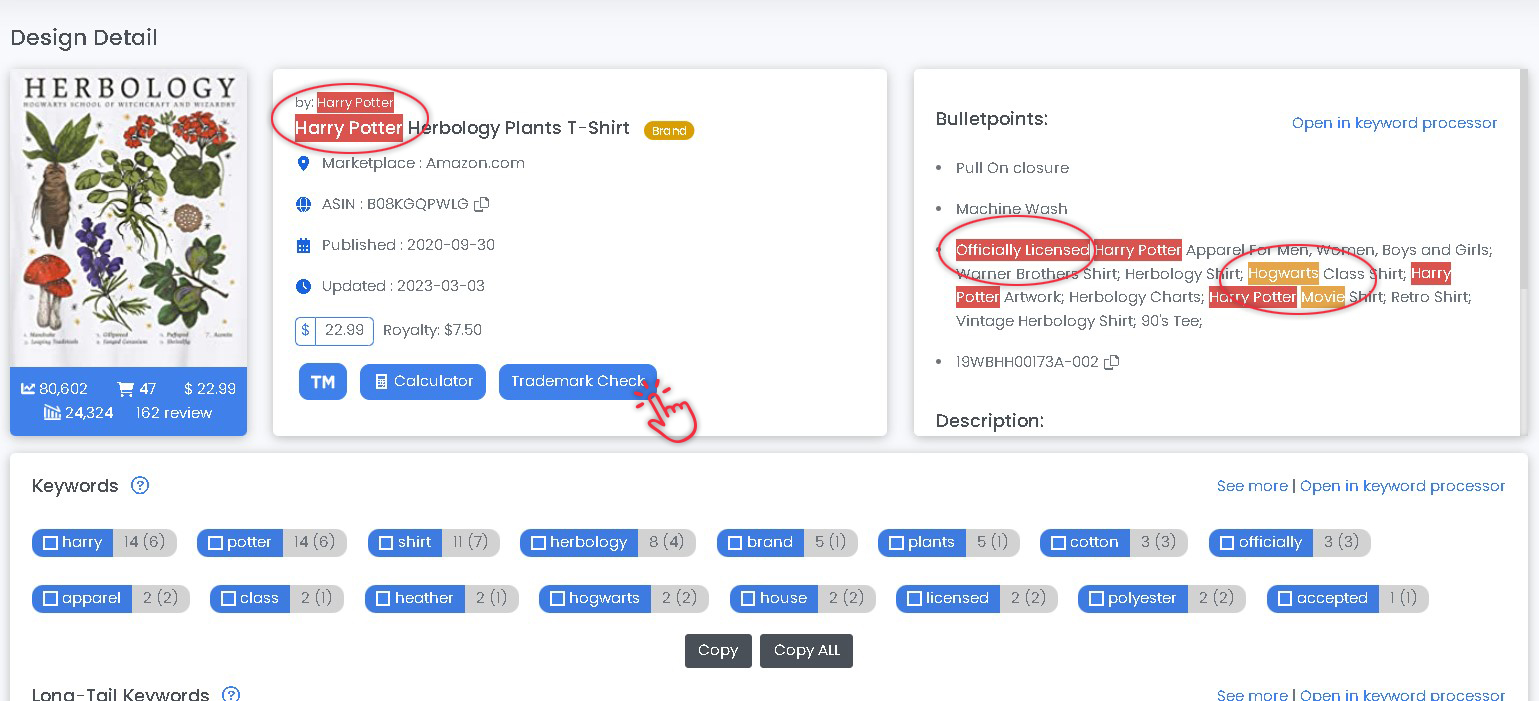The height and width of the screenshot is (701, 1539).
Task: Open the Calculator button
Action: click(x=423, y=382)
